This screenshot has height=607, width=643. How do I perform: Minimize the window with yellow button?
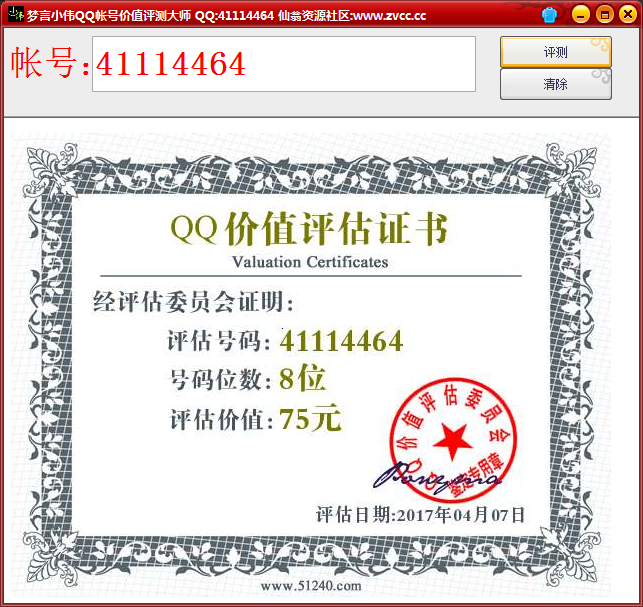click(x=580, y=15)
